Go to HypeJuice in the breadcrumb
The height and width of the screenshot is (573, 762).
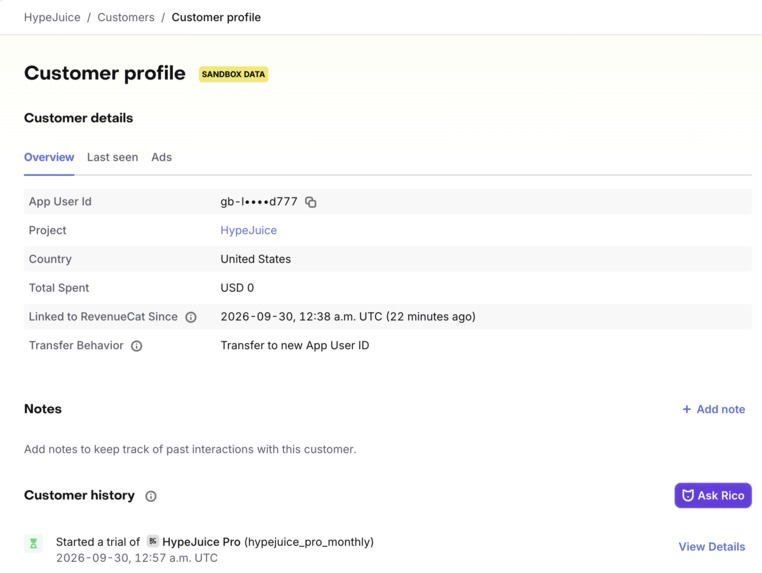(52, 17)
